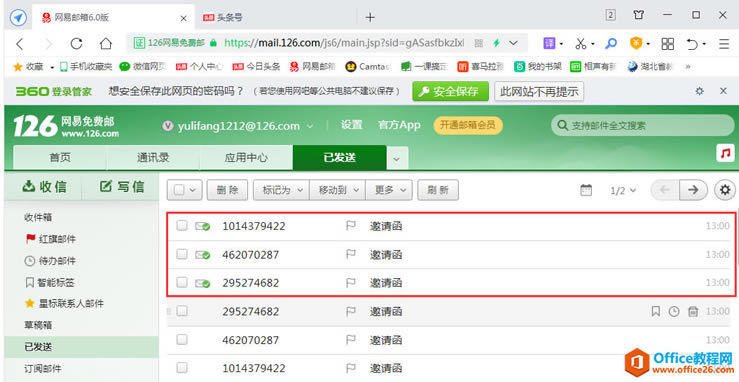Open mail list settings gear

725,190
